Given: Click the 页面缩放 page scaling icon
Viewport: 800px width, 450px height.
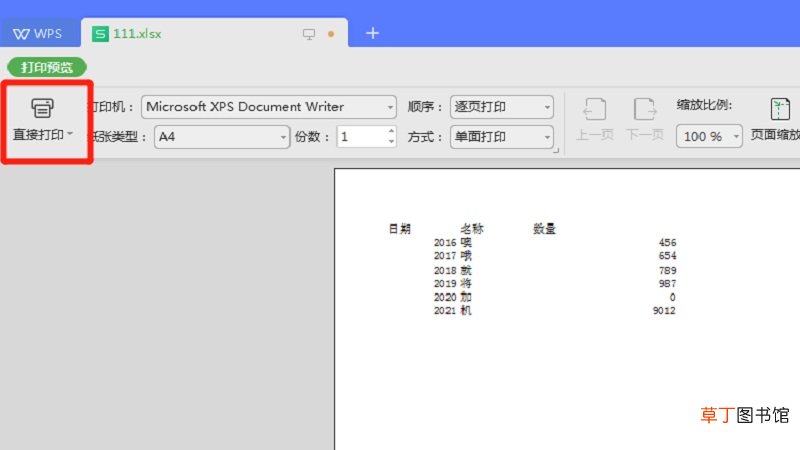Looking at the screenshot, I should point(780,109).
